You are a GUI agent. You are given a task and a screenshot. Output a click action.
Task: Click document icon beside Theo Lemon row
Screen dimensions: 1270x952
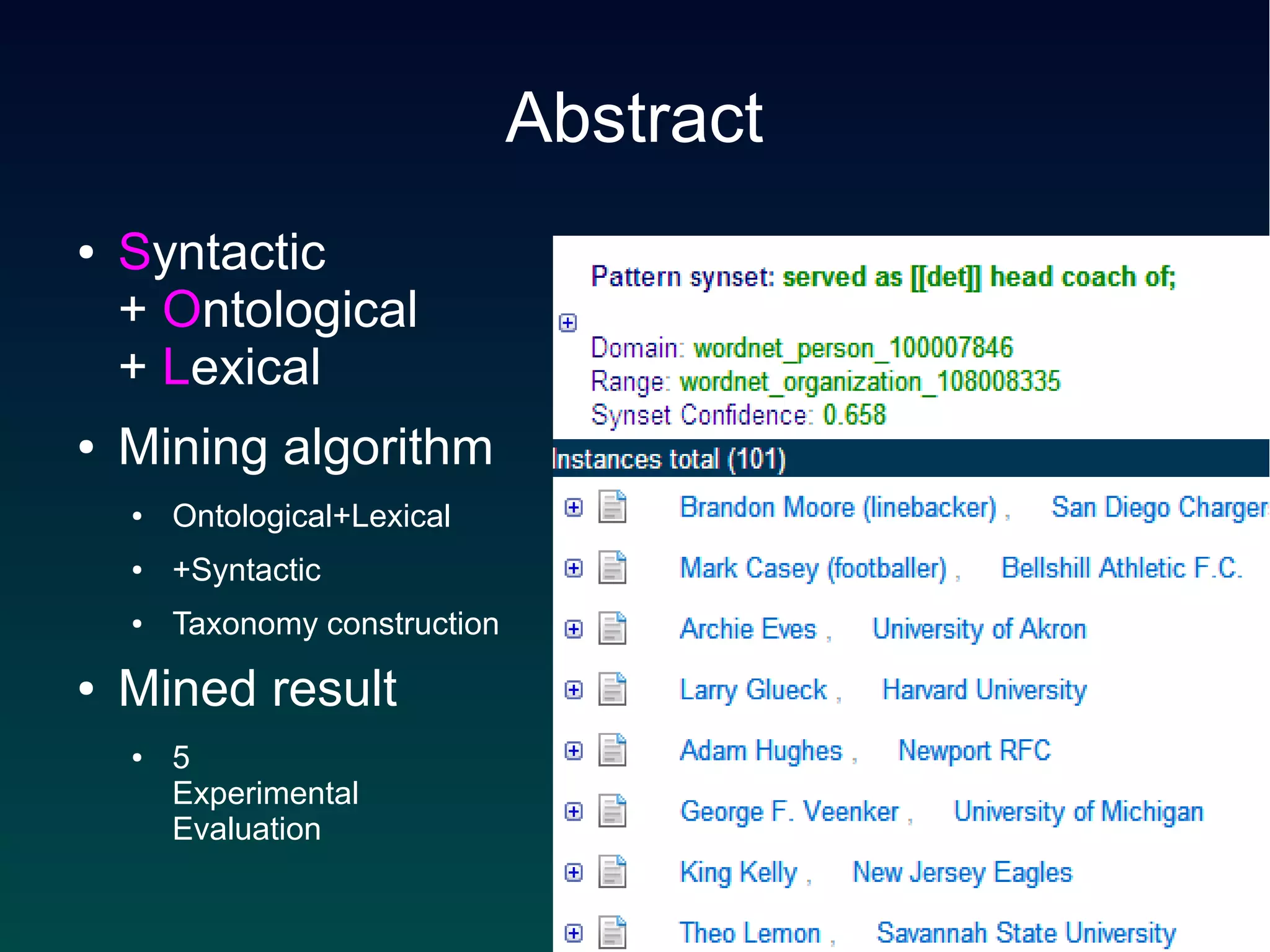point(612,932)
